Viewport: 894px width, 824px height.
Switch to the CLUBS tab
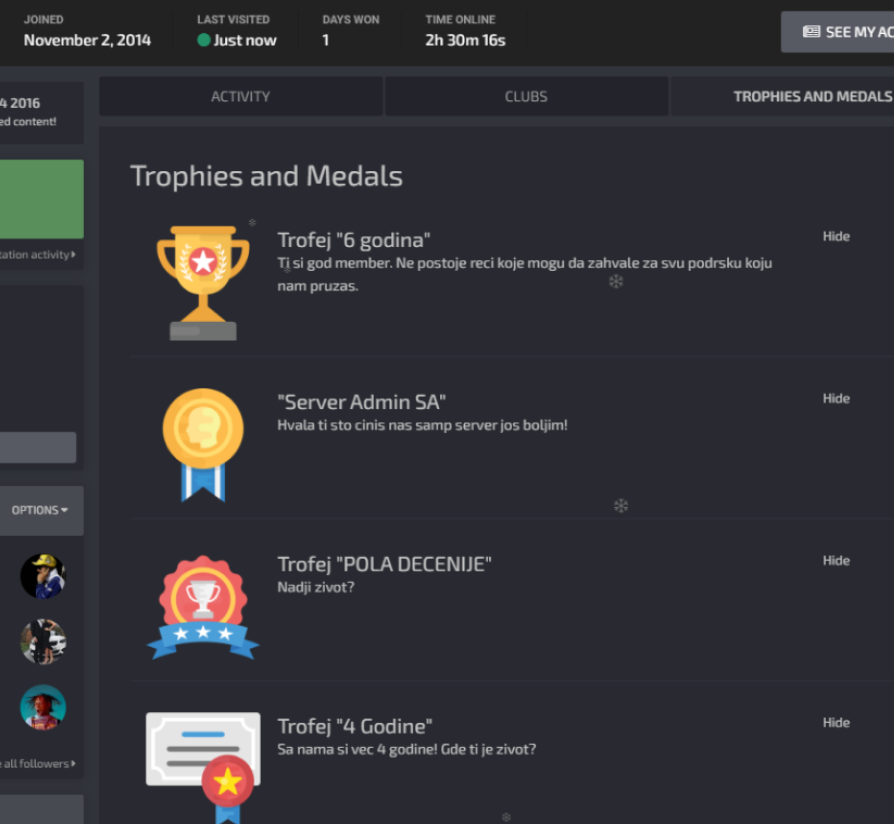[x=526, y=96]
